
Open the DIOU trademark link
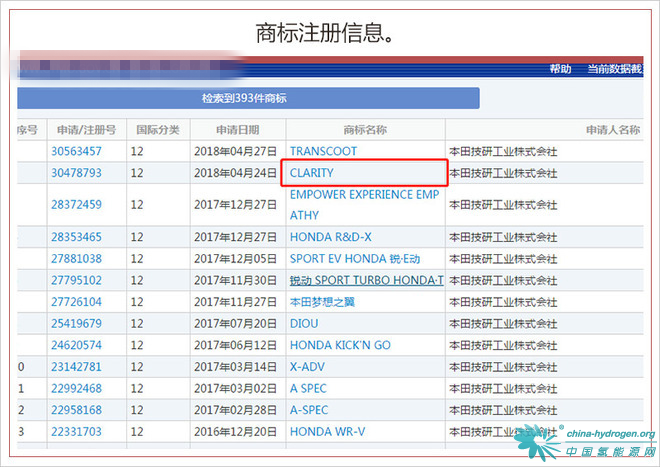[304, 323]
